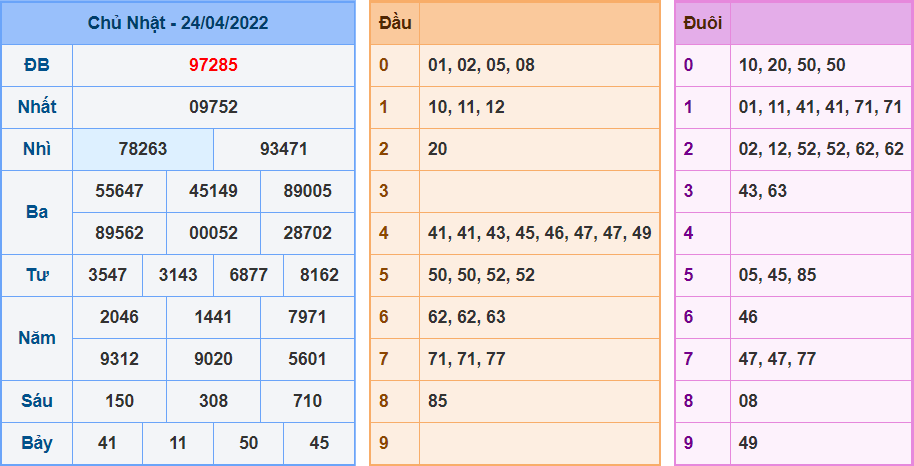Select seventh prize number 45
914x466 pixels.
(319, 443)
